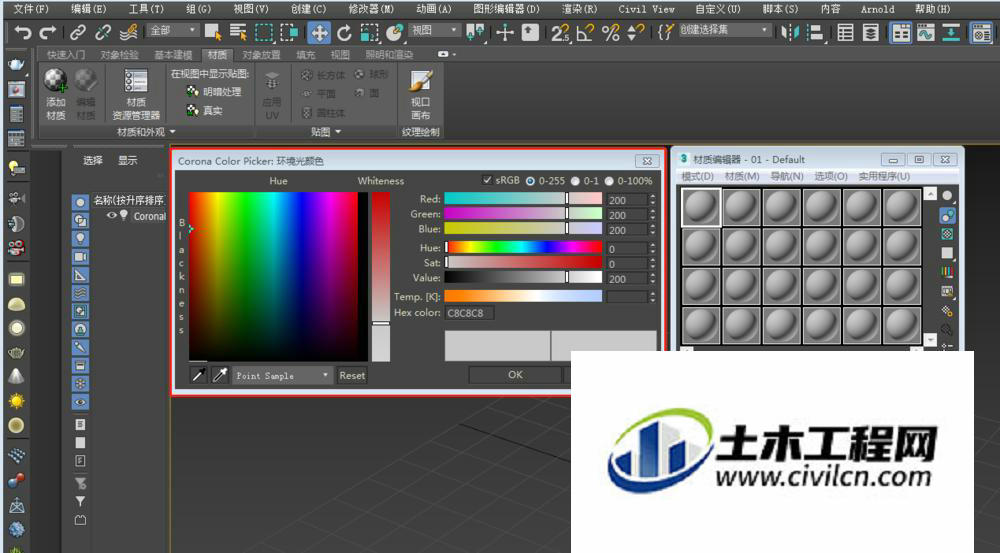This screenshot has width=1000, height=553.
Task: Expand the 材质和外观 ribbon panel arrow
Action: point(172,132)
